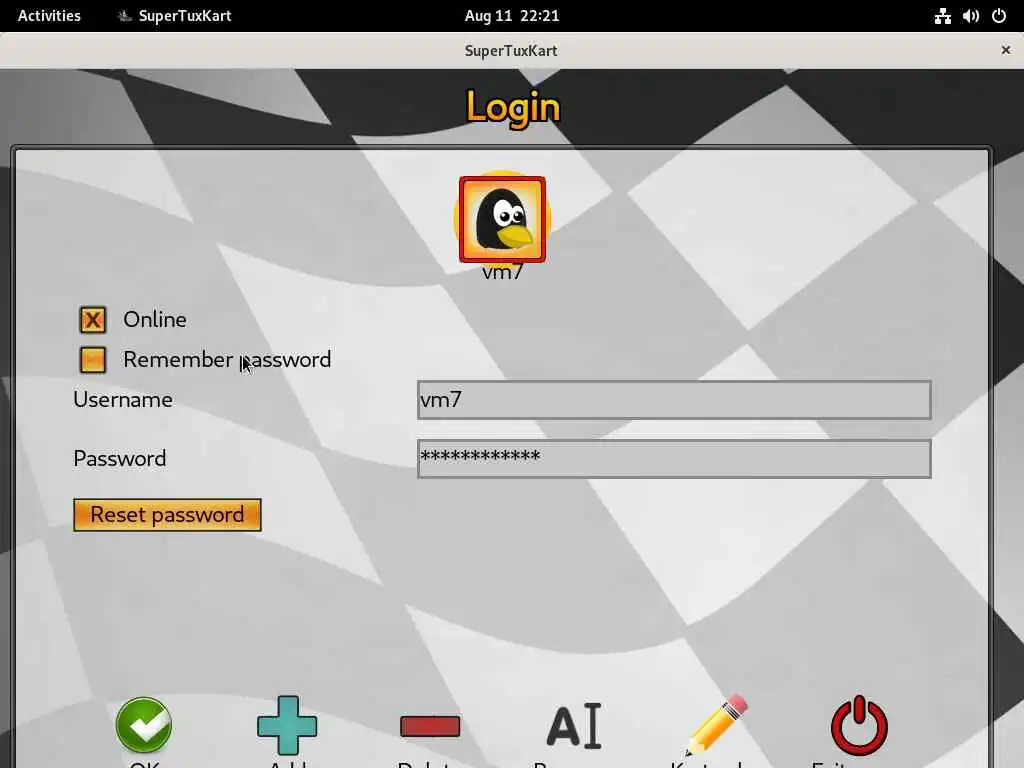1024x768 pixels.
Task: Open the network status icon
Action: click(942, 16)
